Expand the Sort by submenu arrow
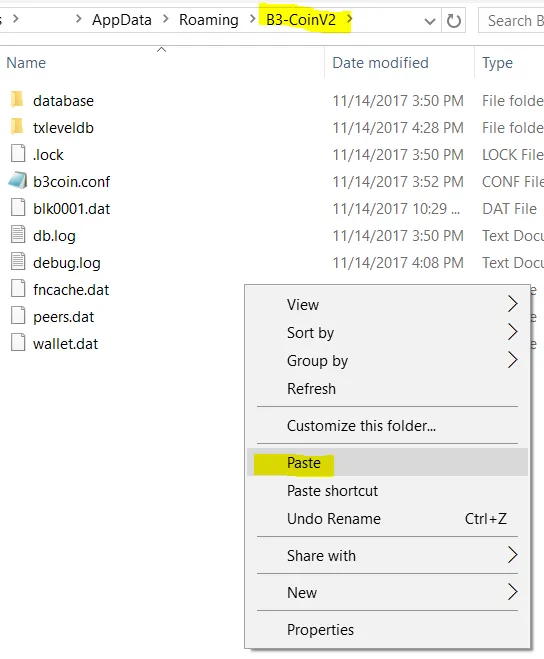The height and width of the screenshot is (659, 544). tap(512, 332)
